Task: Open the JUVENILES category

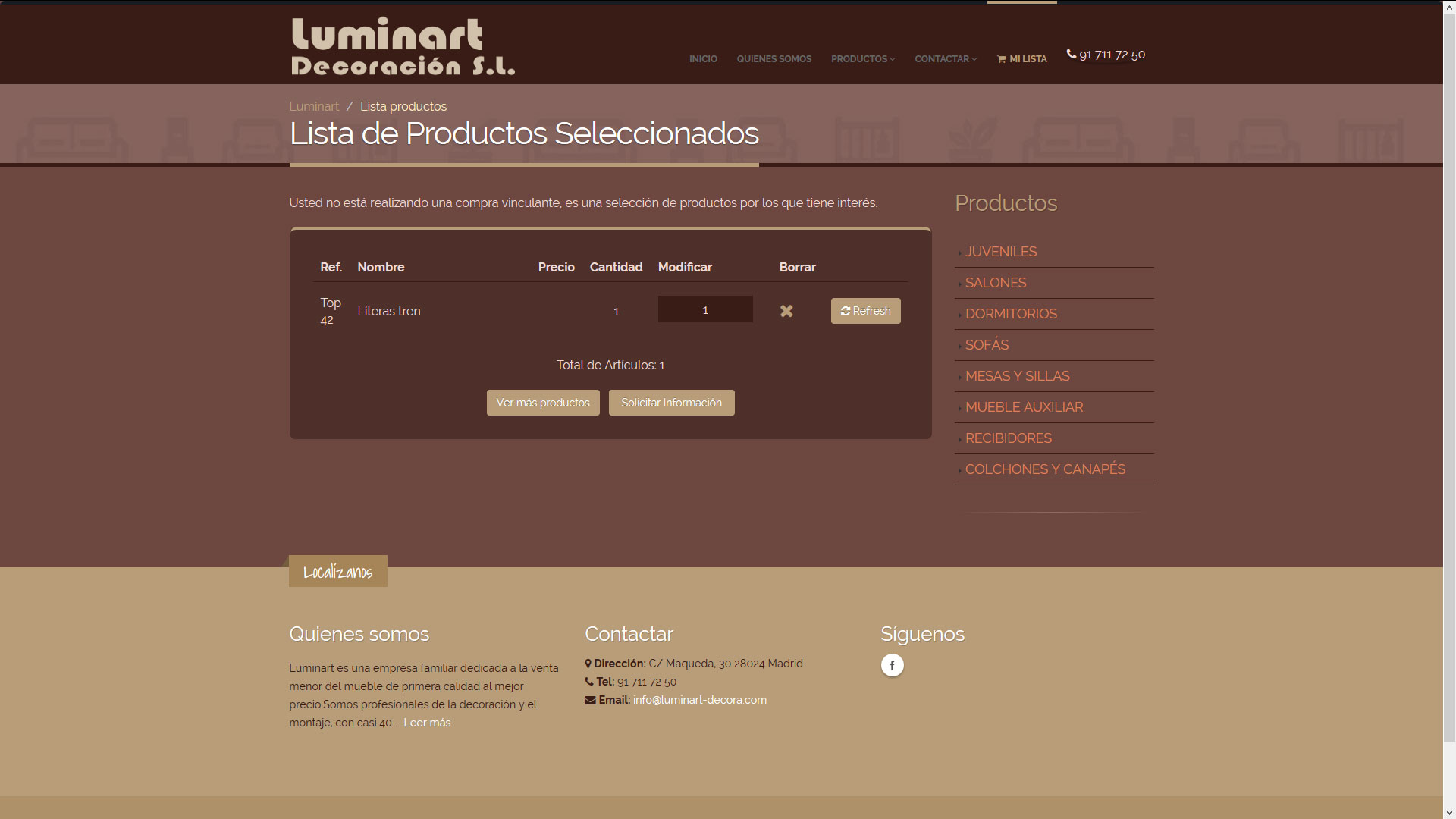Action: pos(1000,252)
